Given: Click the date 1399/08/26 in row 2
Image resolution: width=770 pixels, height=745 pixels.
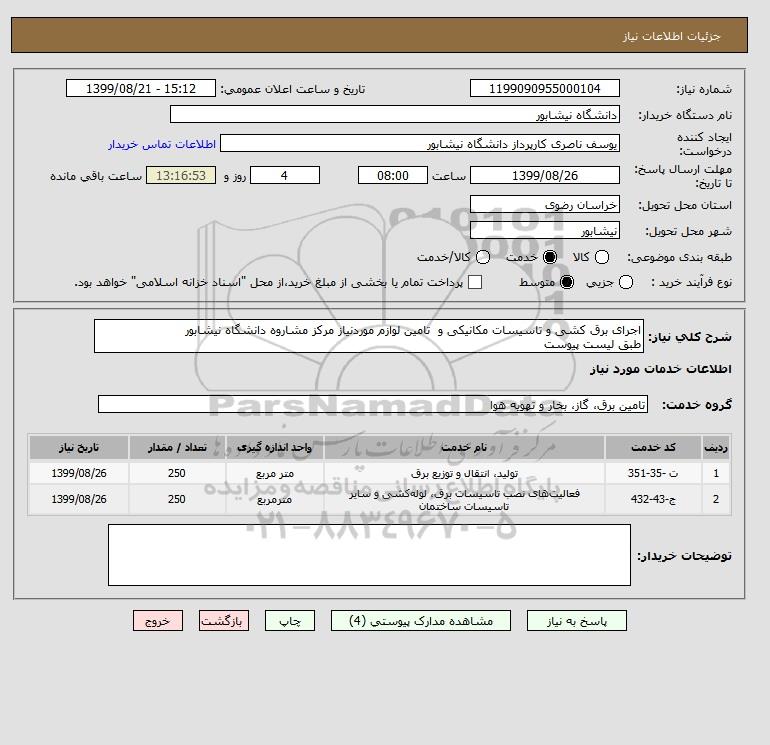Looking at the screenshot, I should tap(79, 499).
